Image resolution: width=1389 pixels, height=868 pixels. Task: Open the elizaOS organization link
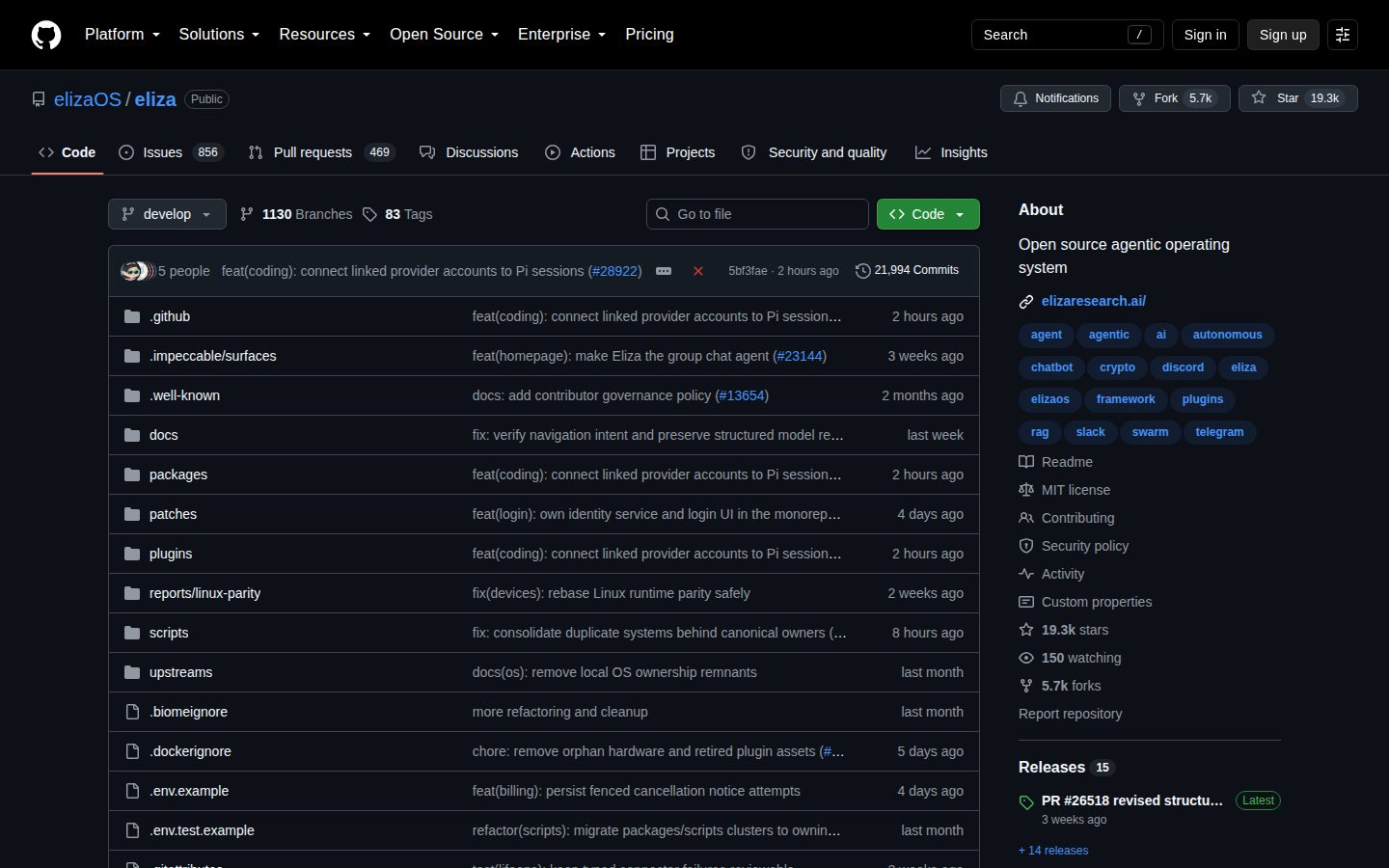88,99
